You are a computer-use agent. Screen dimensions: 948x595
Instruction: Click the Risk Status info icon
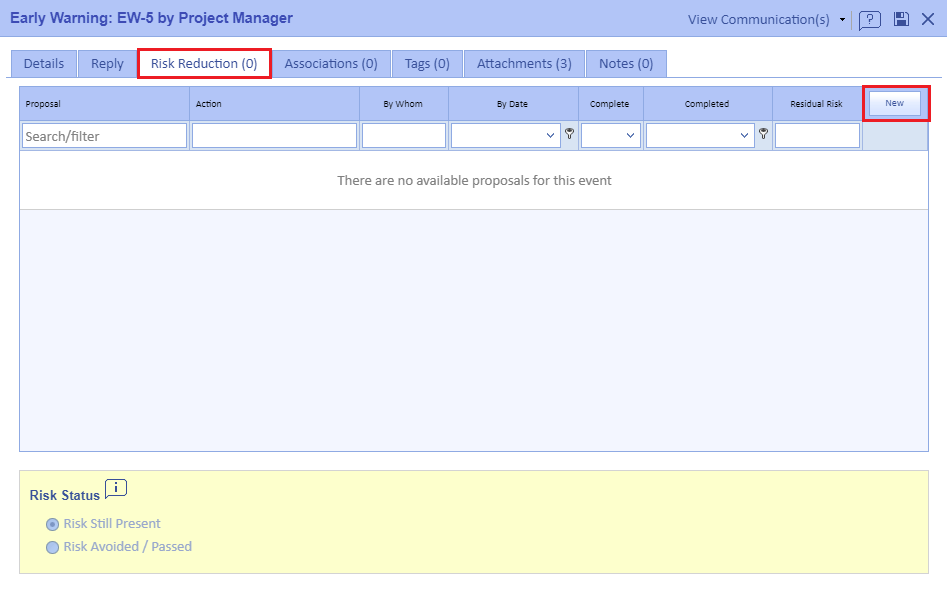coord(116,488)
